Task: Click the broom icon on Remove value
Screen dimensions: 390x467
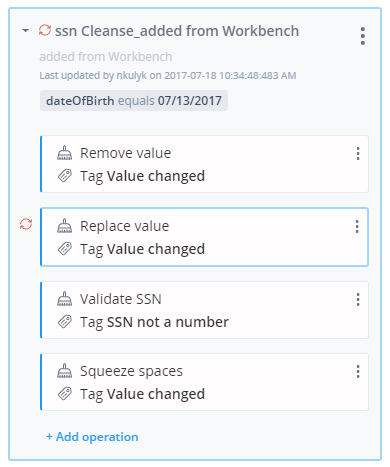Action: (64, 153)
